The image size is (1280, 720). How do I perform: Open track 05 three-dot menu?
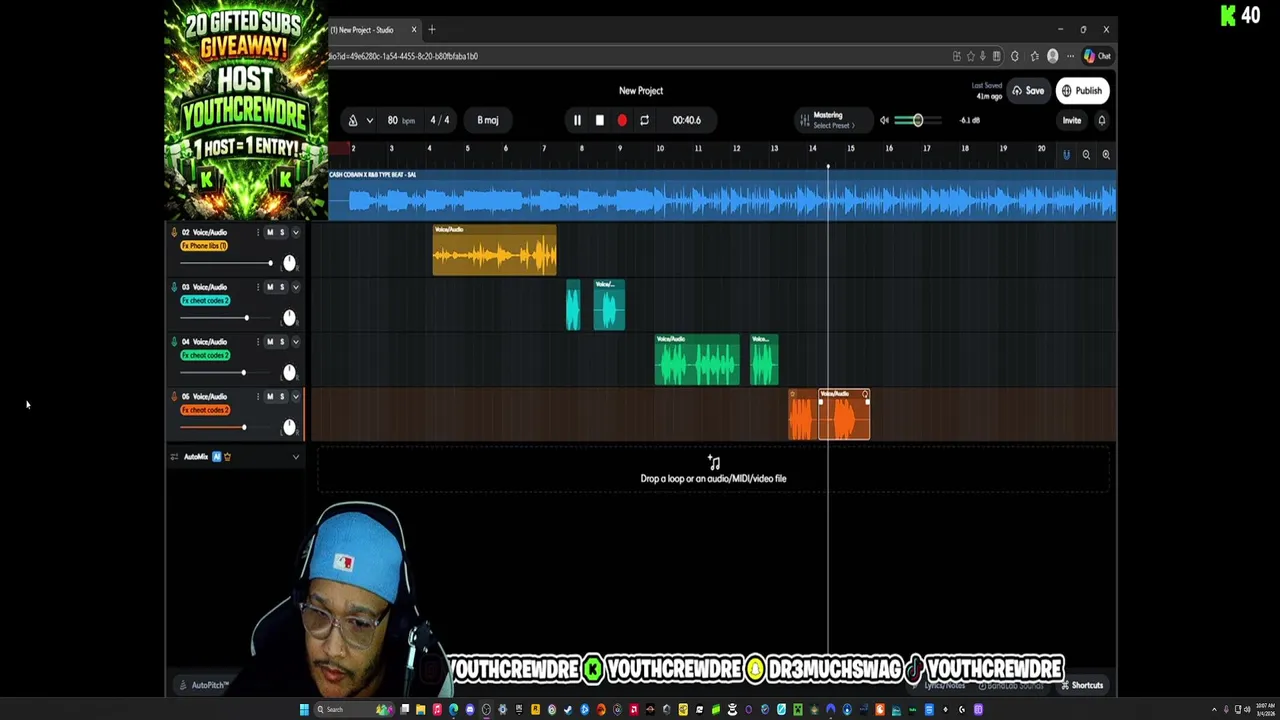[257, 397]
